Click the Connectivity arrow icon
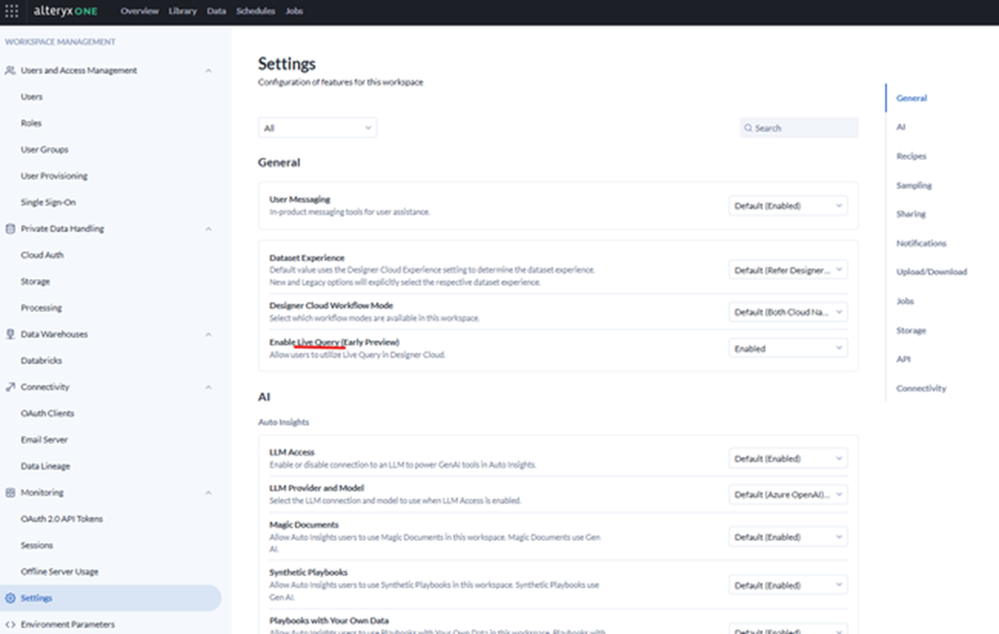This screenshot has height=634, width=999. [10, 387]
